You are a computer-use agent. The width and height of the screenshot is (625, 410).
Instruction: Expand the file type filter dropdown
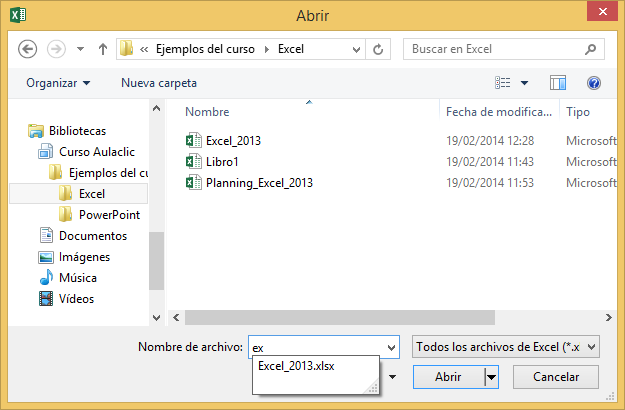coord(592,346)
